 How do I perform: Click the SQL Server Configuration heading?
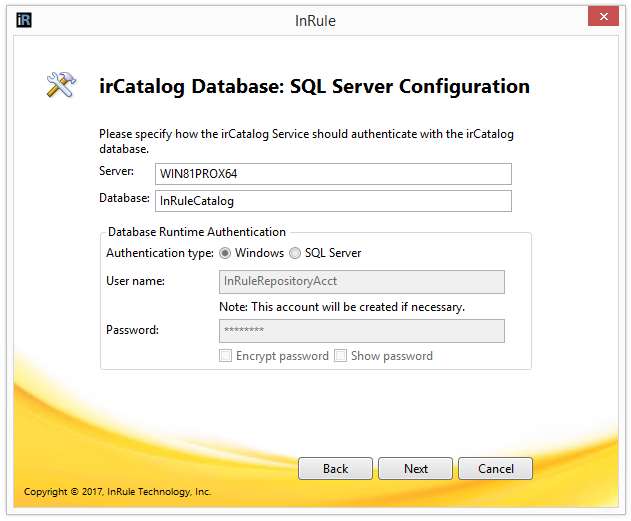[314, 86]
